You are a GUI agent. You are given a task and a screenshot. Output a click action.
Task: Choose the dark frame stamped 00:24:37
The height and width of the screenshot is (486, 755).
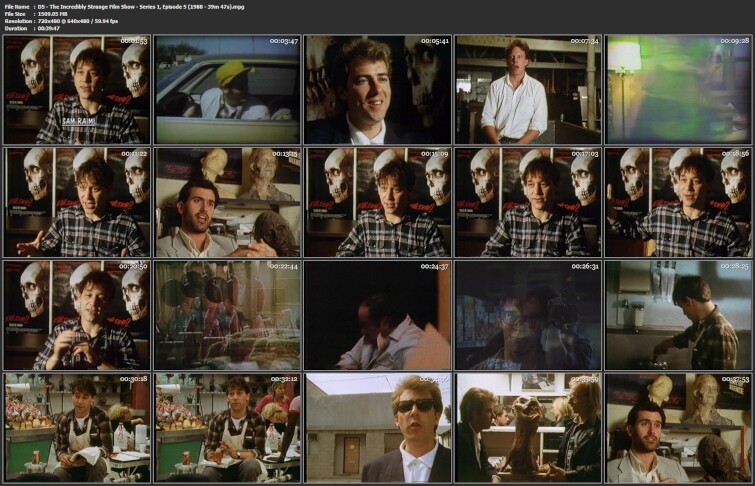[378, 315]
